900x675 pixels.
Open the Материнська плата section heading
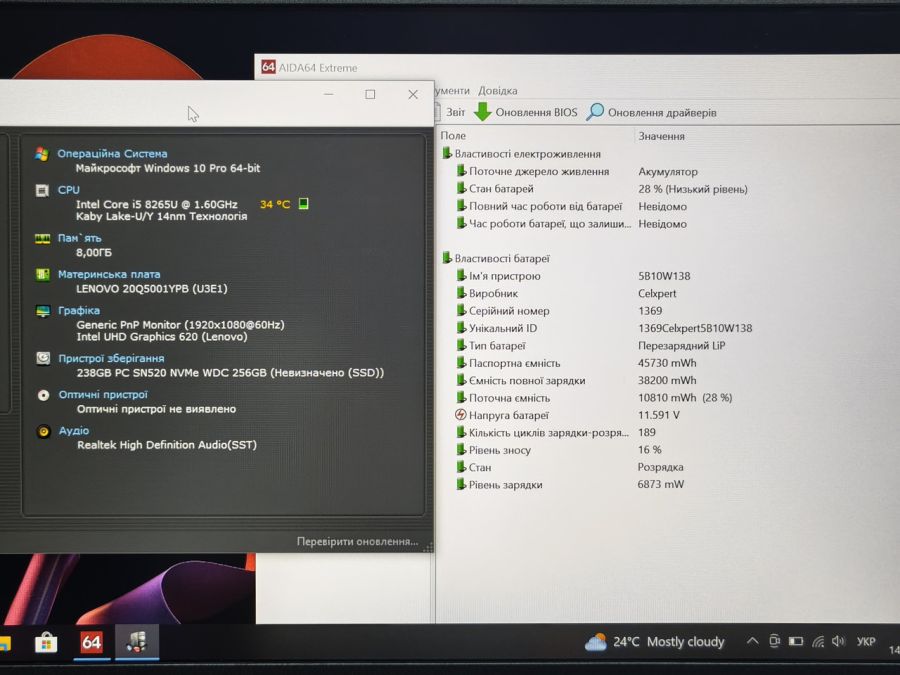(x=109, y=274)
